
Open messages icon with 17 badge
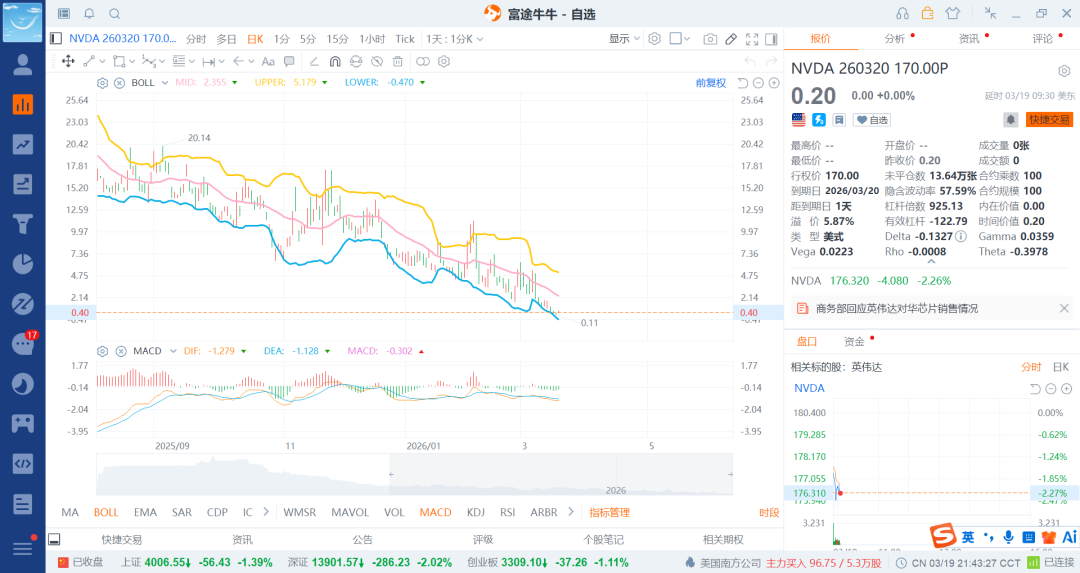[x=23, y=344]
